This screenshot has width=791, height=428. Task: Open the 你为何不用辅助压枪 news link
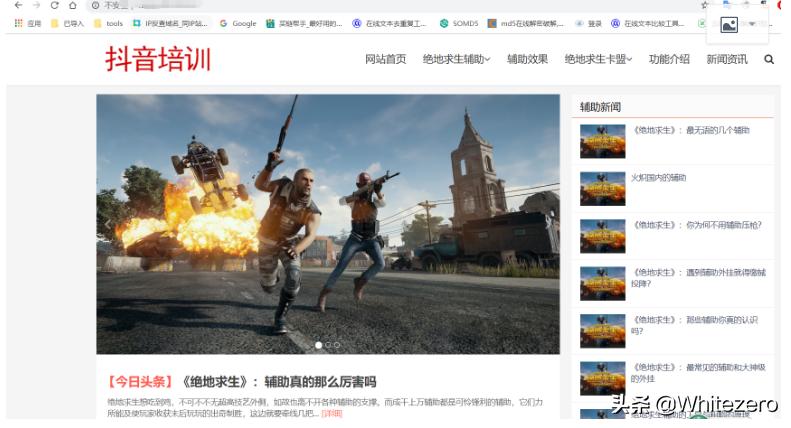[x=697, y=225]
